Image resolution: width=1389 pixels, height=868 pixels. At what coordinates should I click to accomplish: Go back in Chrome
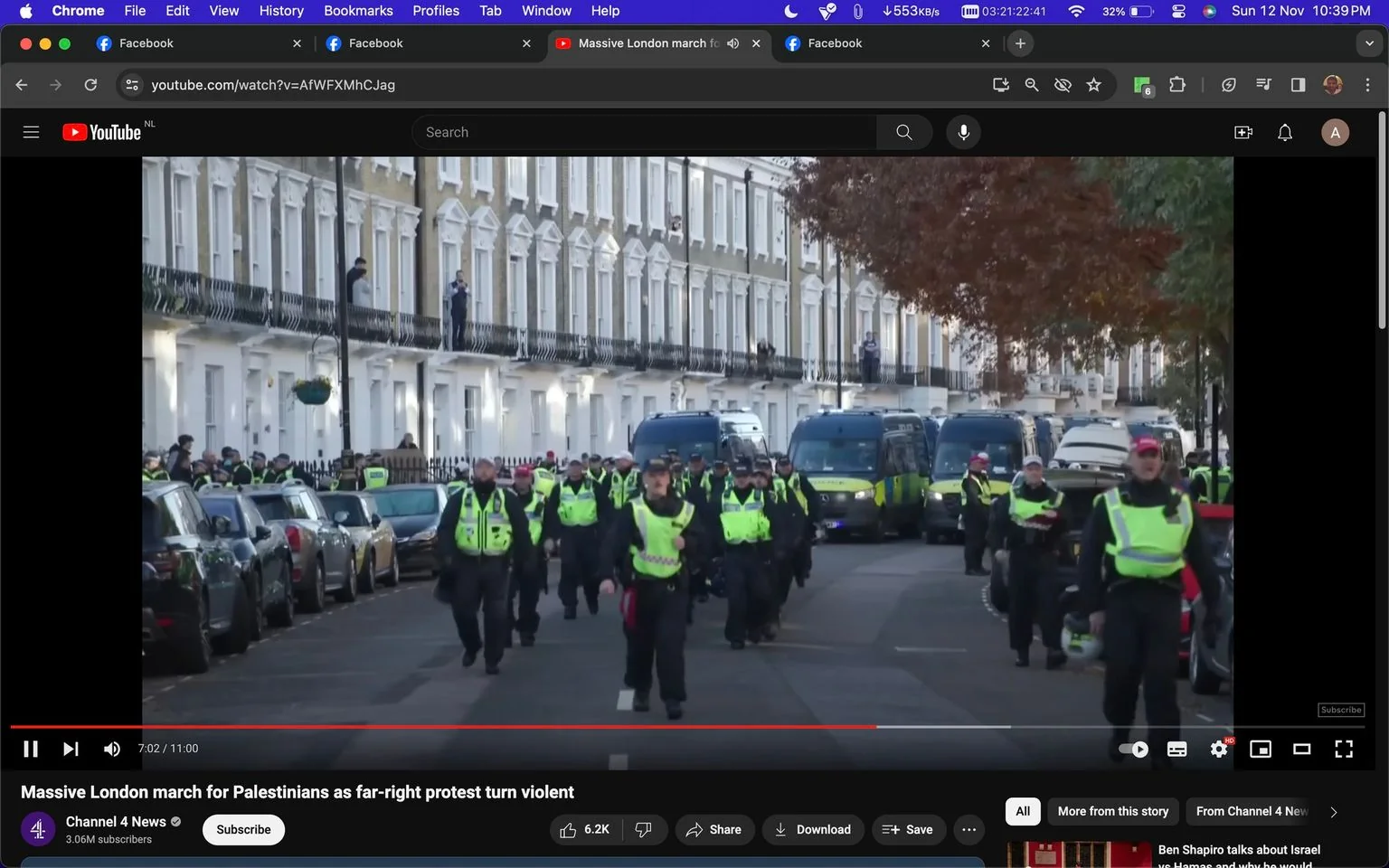pos(22,84)
